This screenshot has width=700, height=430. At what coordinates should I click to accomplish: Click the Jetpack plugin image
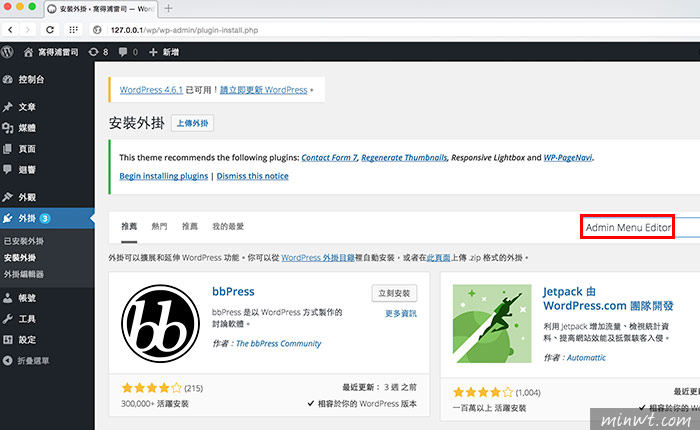coord(492,323)
